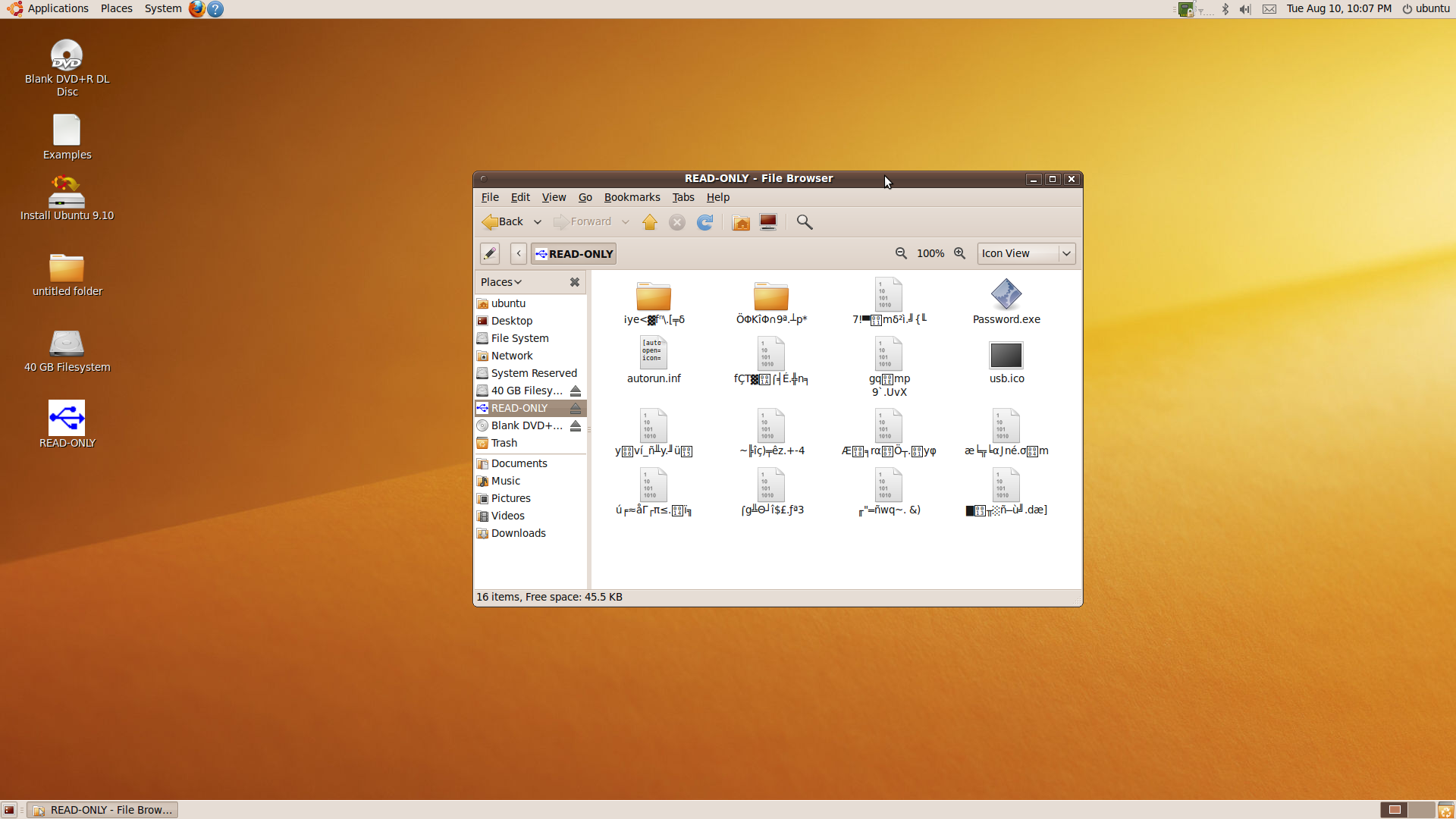Expand the Back history dropdown arrow

coord(538,222)
